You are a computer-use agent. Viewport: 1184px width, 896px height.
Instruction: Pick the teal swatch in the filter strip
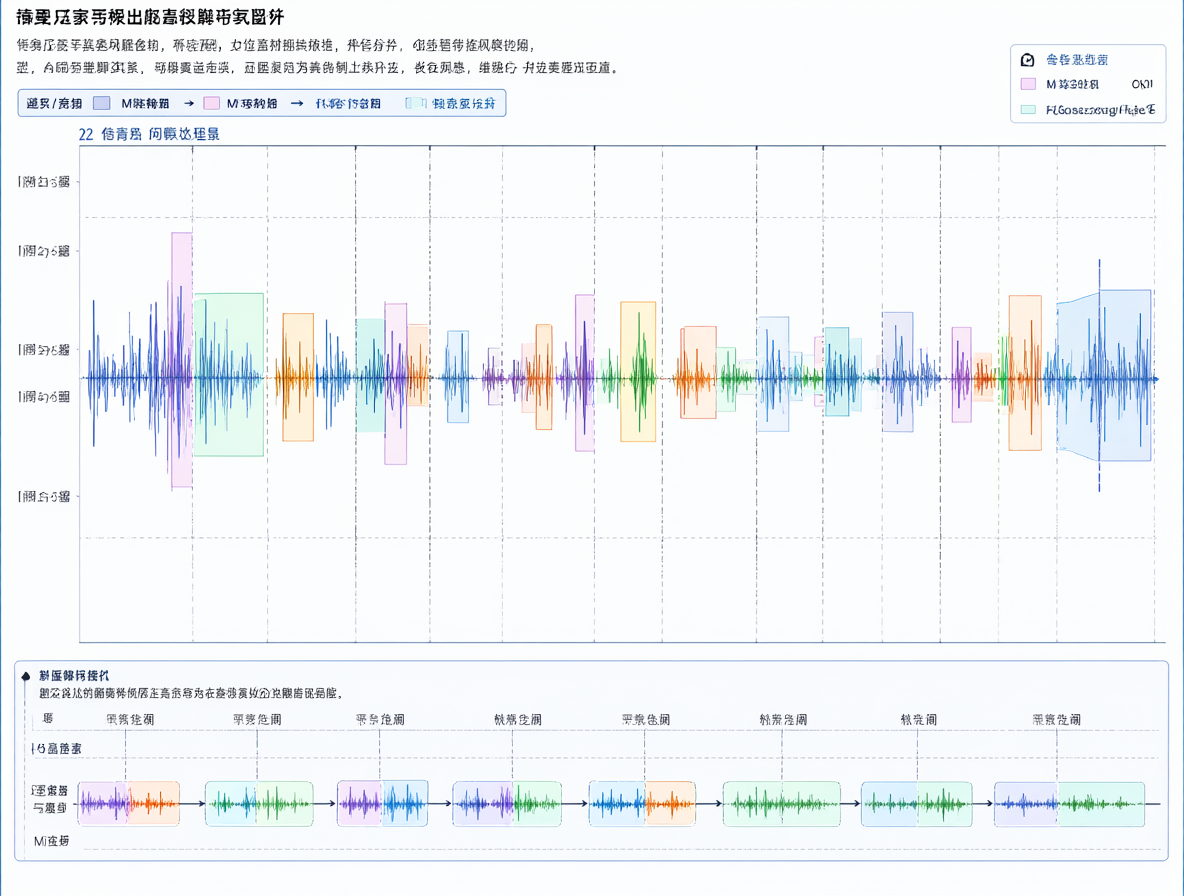[416, 103]
